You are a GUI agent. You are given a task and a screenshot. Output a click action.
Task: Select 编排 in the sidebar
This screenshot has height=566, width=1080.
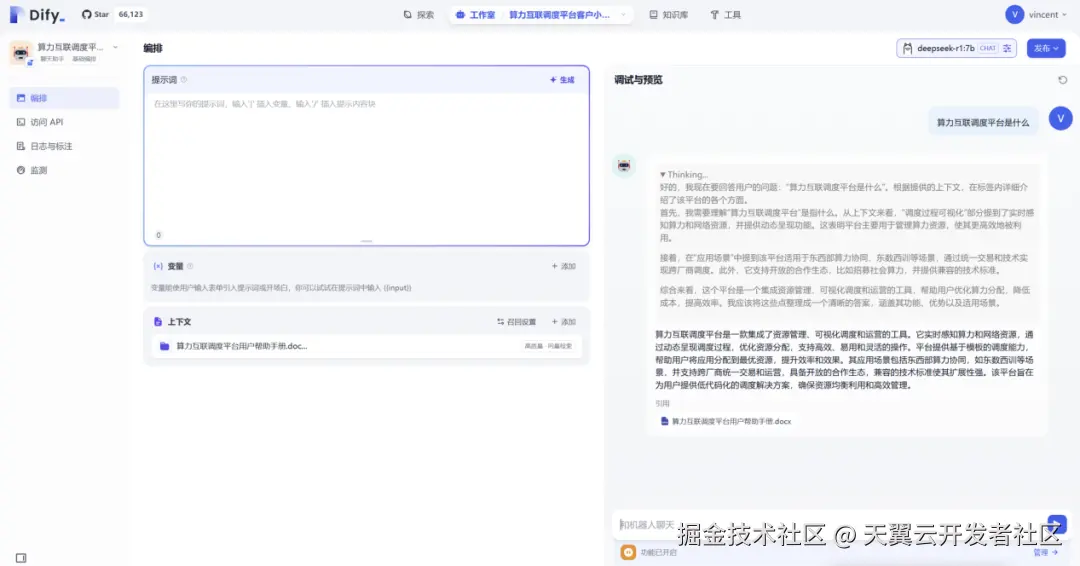(x=64, y=98)
